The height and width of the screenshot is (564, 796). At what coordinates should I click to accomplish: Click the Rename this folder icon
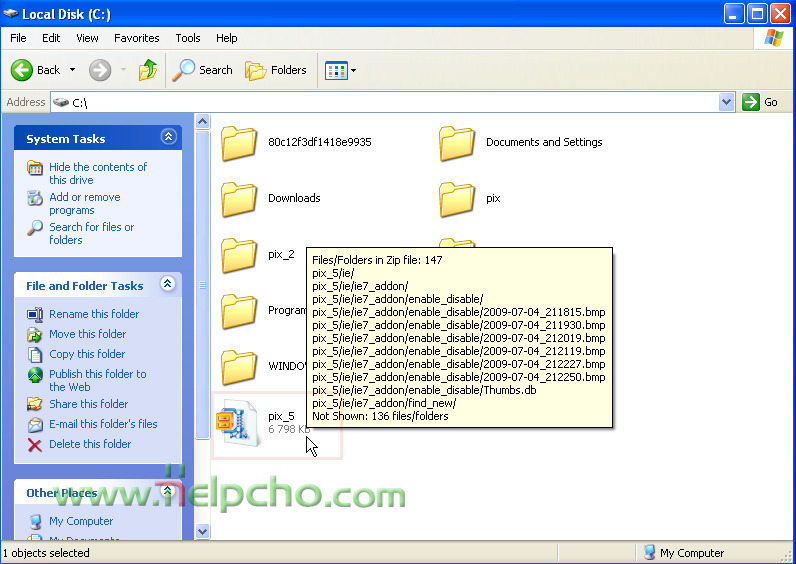click(x=35, y=315)
